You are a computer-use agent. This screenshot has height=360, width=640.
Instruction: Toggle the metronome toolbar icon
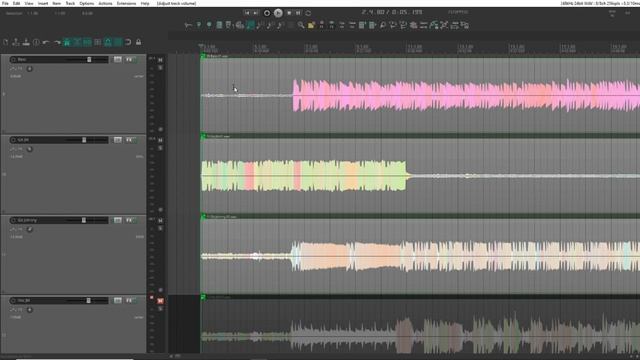coord(67,42)
